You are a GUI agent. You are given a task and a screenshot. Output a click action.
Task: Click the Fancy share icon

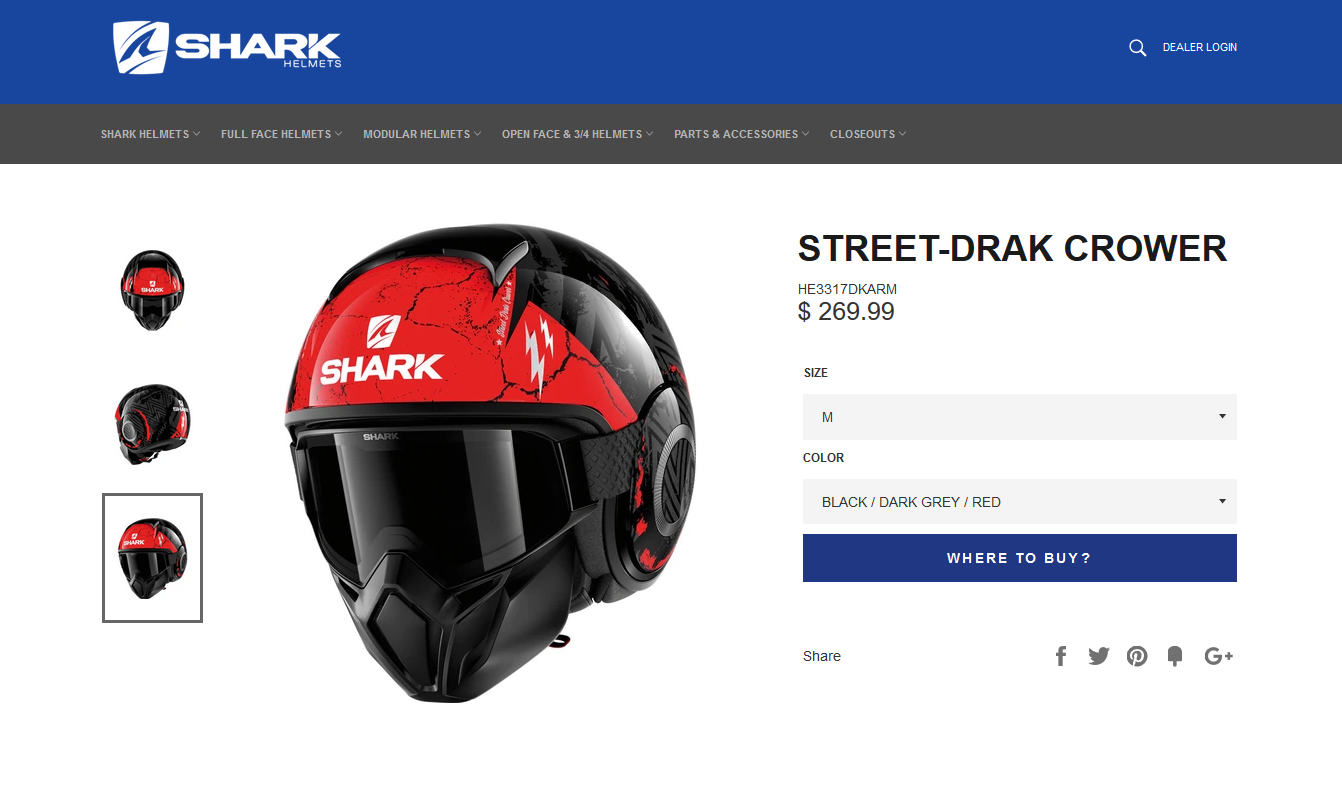[x=1175, y=656]
